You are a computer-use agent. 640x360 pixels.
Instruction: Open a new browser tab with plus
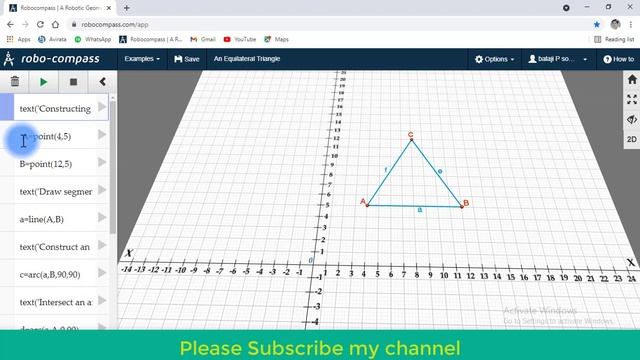pos(127,8)
